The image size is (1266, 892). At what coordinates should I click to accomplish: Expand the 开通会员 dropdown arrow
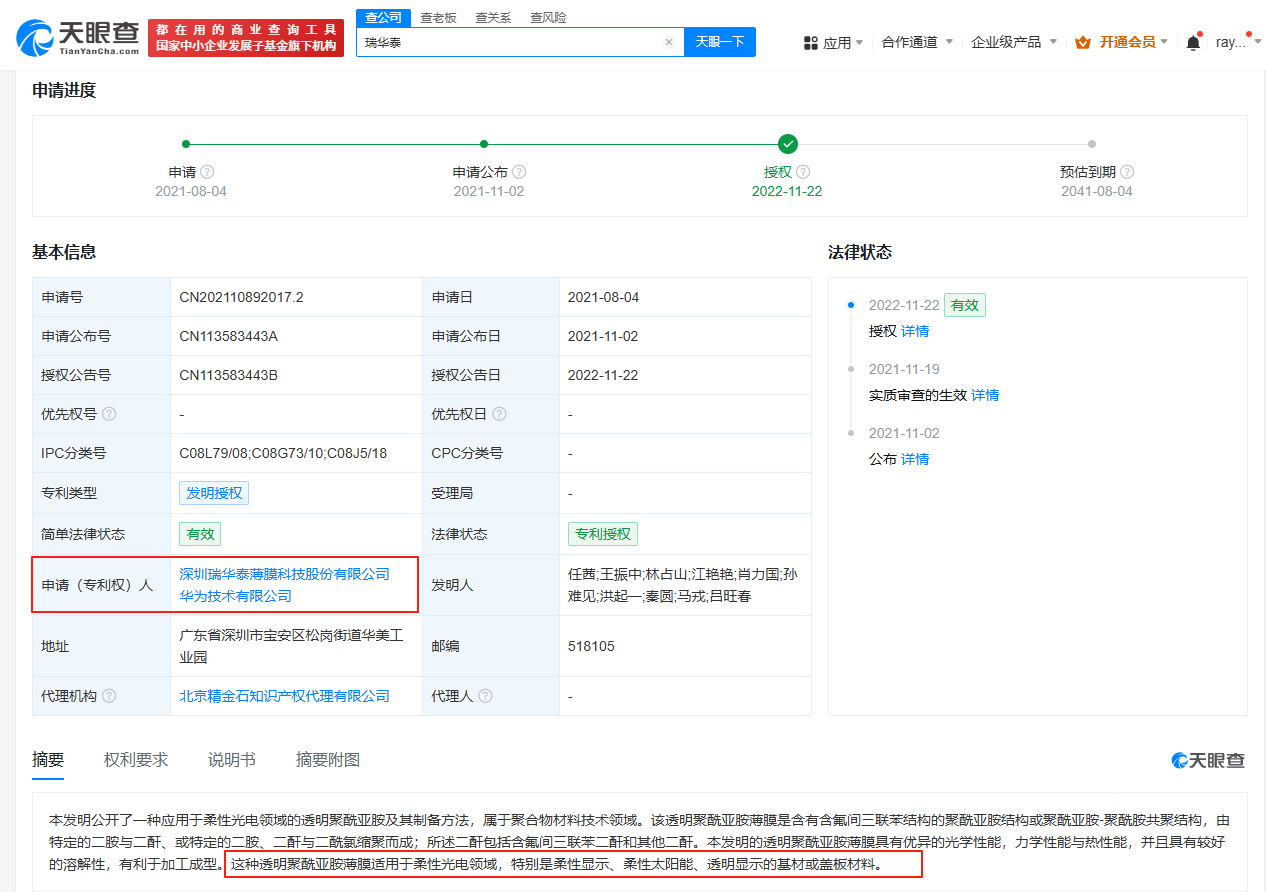point(1164,42)
